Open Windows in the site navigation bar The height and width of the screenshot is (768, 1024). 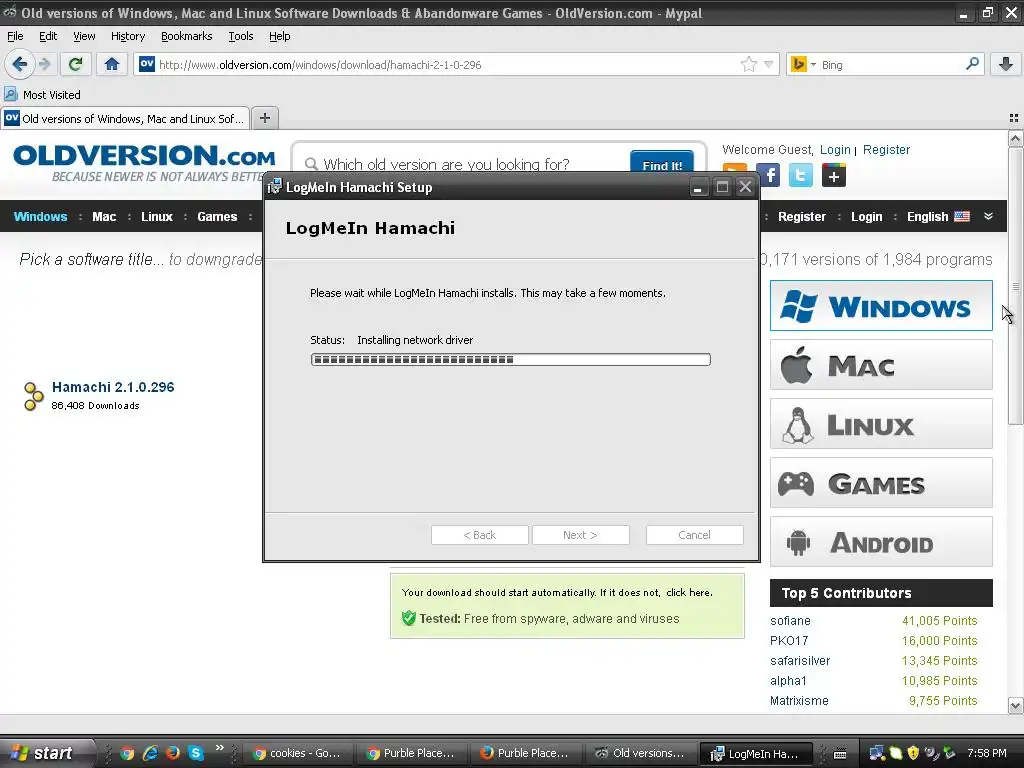(40, 217)
